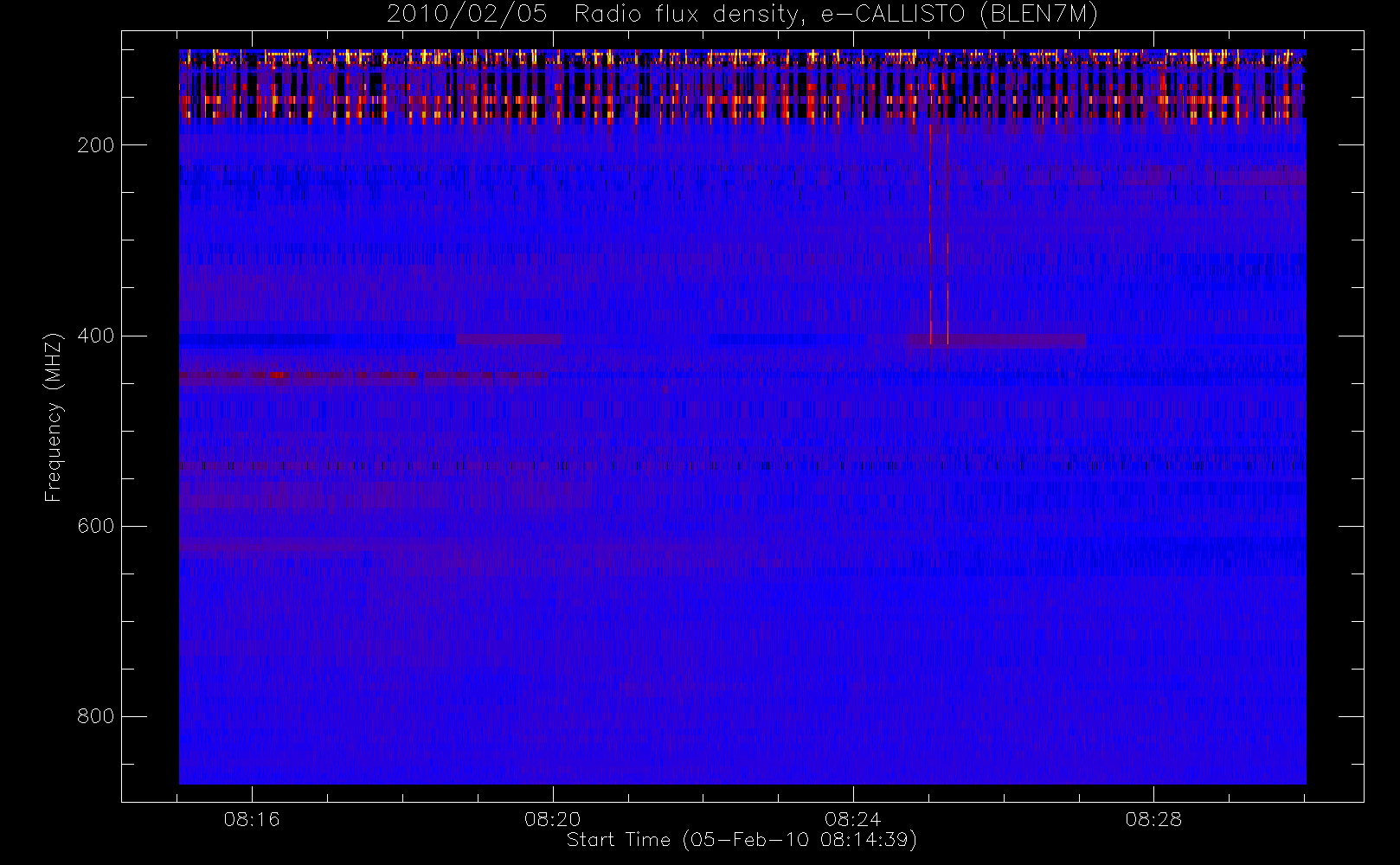Click the 'Start Time (05-Feb-10 08:14:39)' label
Viewport: 1400px width, 865px height.
coord(742,840)
